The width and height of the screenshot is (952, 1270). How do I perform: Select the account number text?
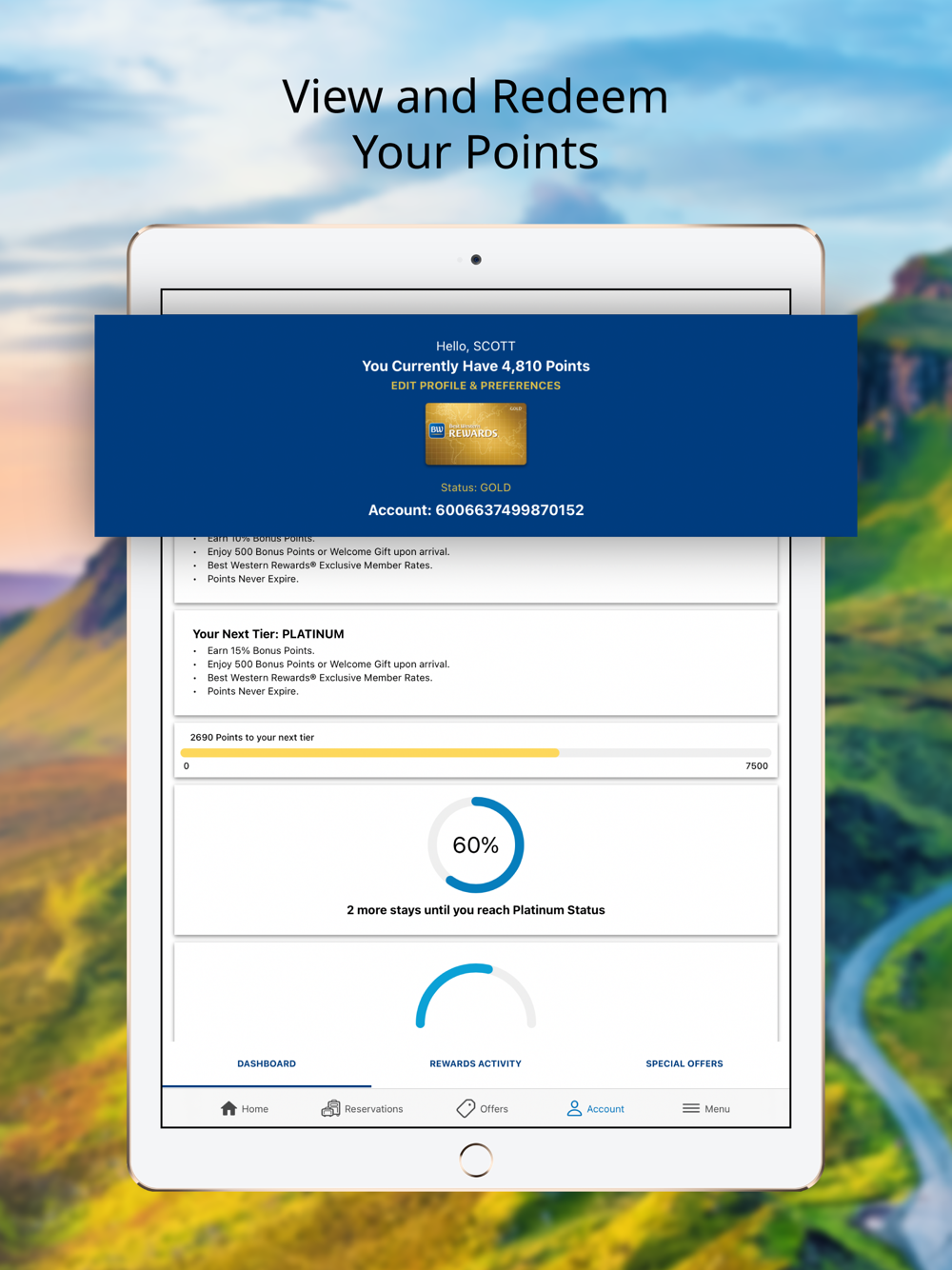click(476, 510)
